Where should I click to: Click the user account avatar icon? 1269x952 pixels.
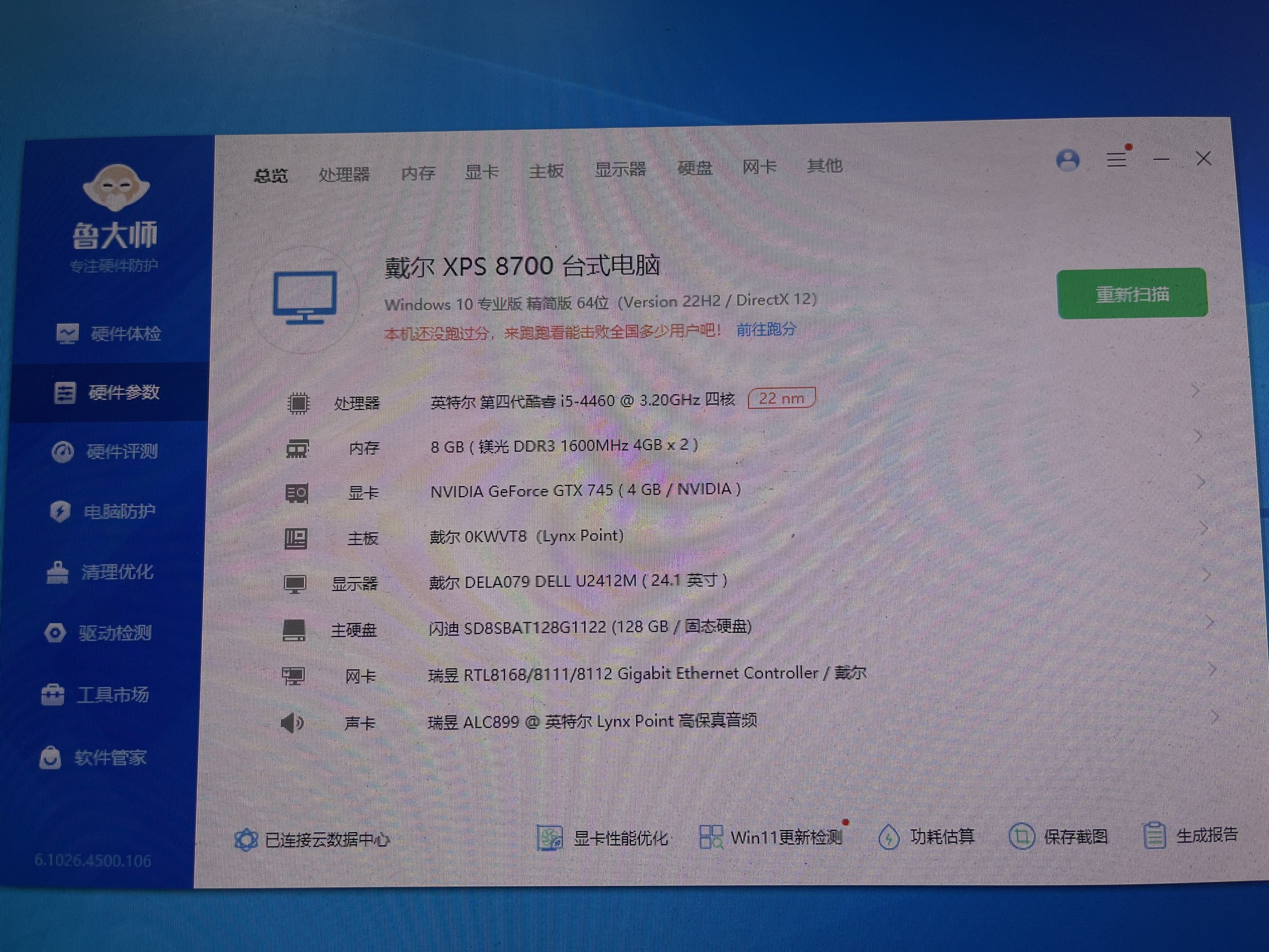tap(1068, 160)
